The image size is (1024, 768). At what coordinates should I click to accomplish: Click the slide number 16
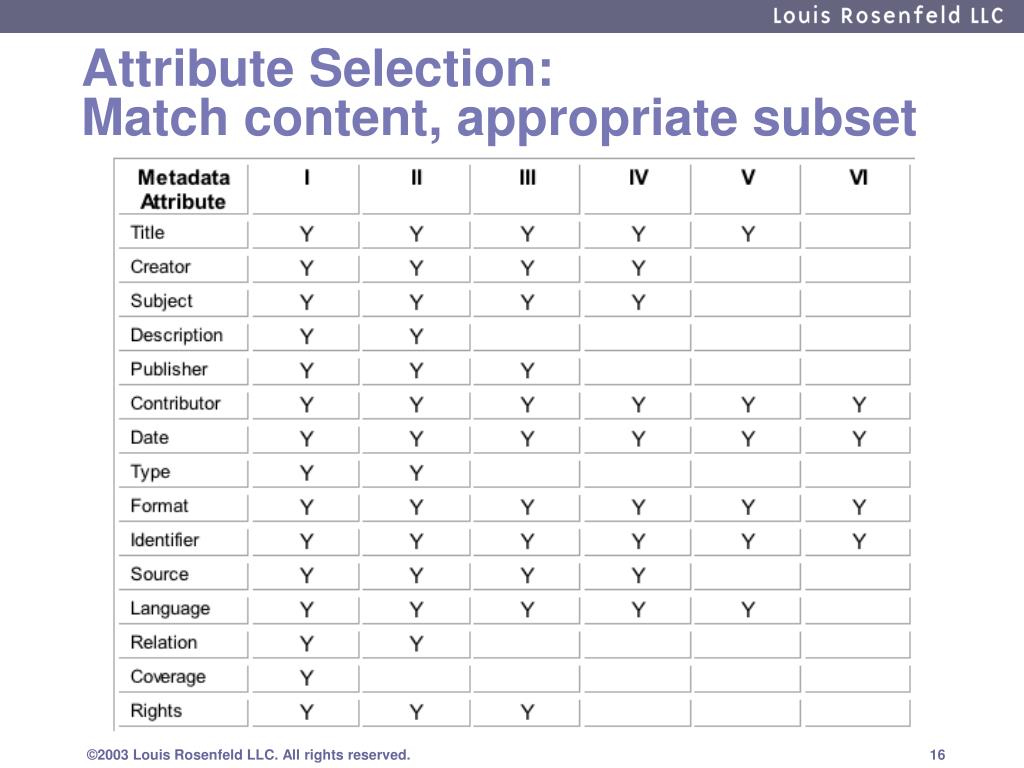point(937,755)
